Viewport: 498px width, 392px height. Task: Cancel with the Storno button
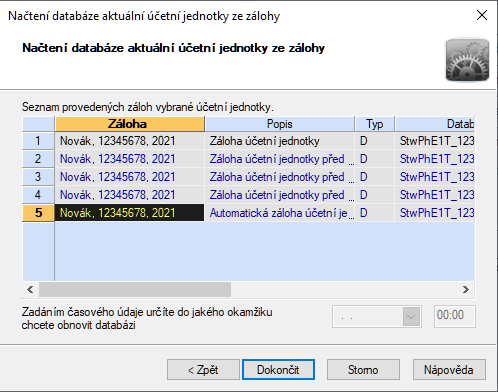point(363,370)
